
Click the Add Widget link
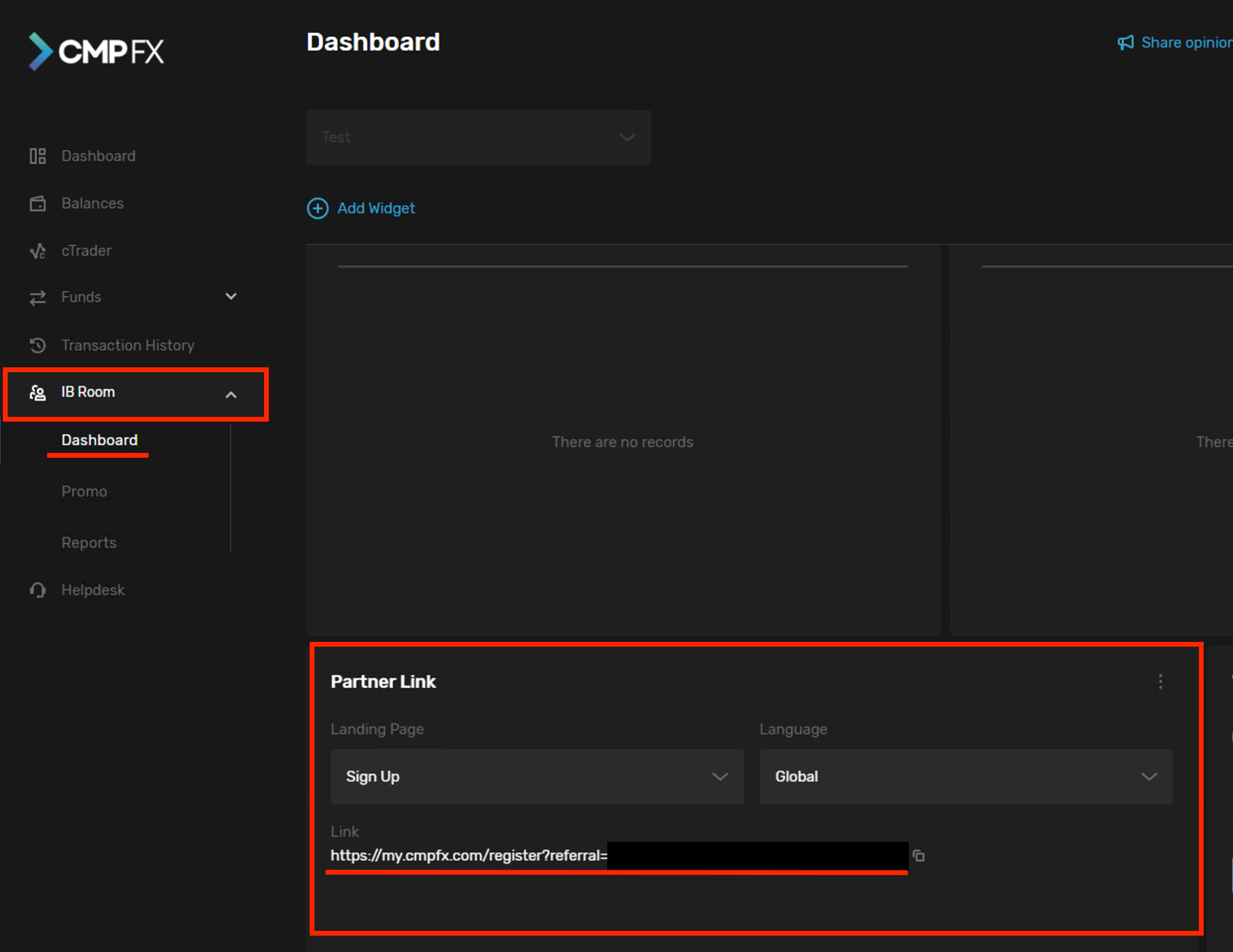click(x=376, y=209)
